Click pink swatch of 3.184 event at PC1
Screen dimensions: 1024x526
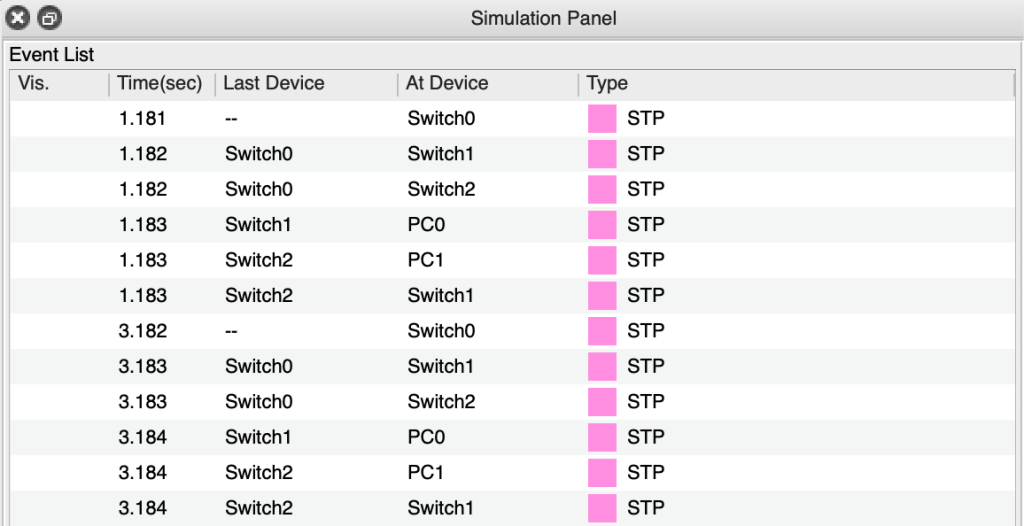pyautogui.click(x=602, y=472)
